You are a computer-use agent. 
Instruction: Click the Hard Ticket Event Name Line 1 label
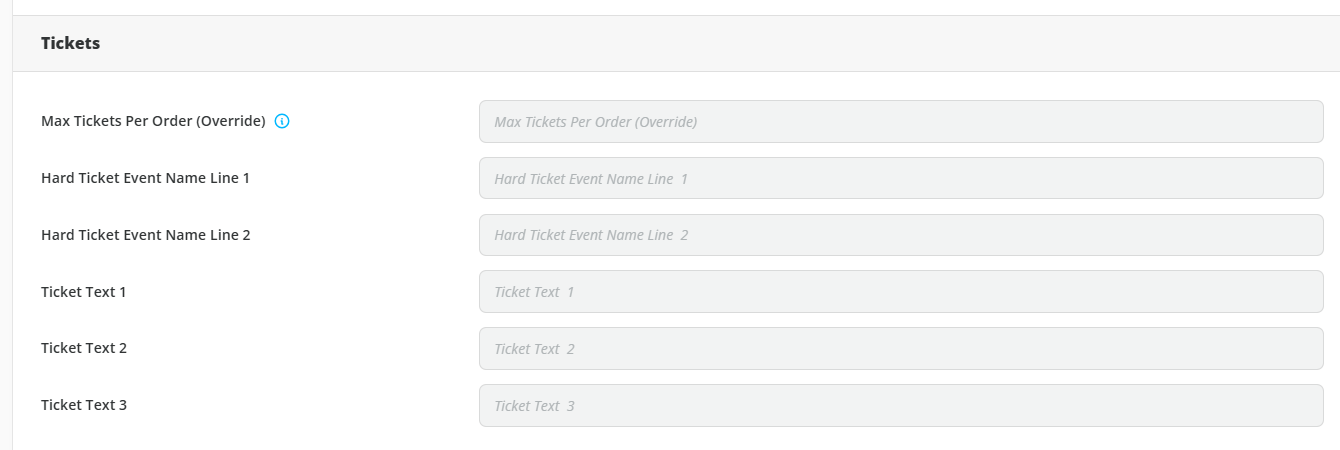pyautogui.click(x=145, y=178)
